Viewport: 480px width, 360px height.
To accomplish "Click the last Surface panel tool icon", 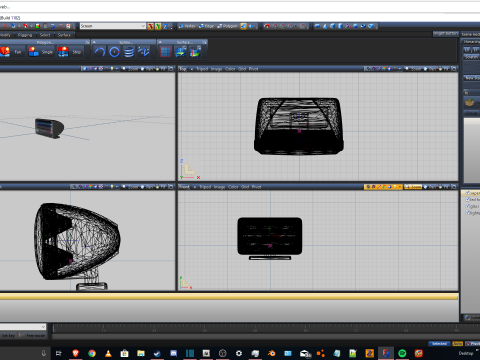I will tap(195, 52).
